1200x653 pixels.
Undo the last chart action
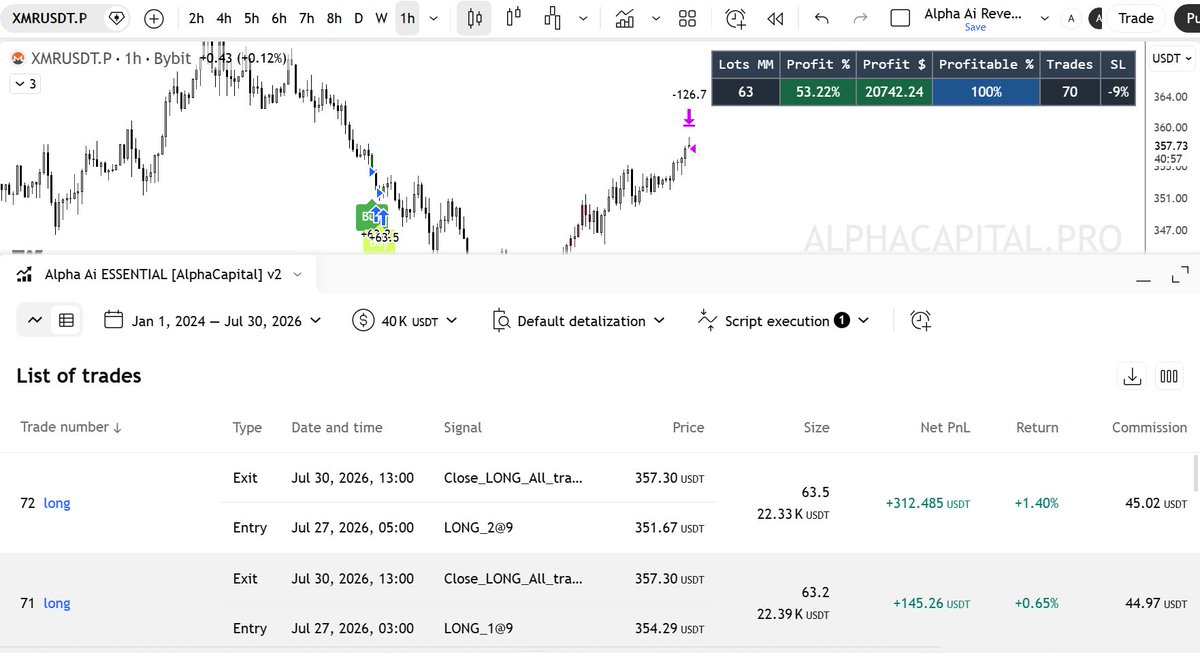[x=822, y=18]
